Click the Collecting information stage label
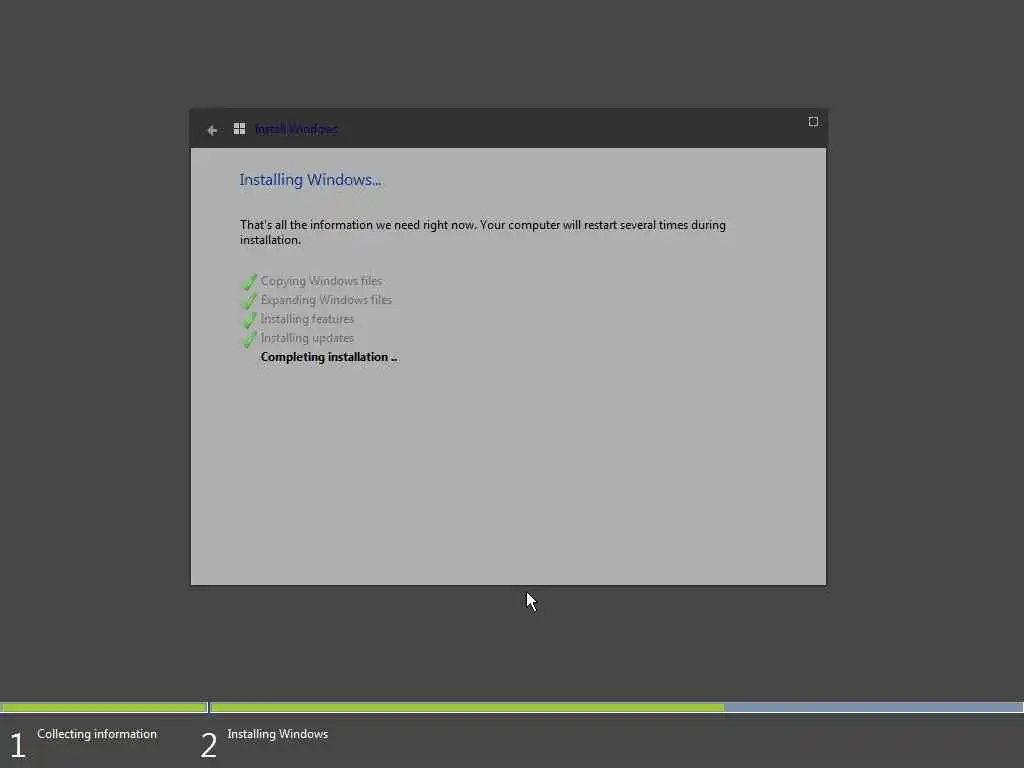This screenshot has width=1024, height=768. [97, 734]
